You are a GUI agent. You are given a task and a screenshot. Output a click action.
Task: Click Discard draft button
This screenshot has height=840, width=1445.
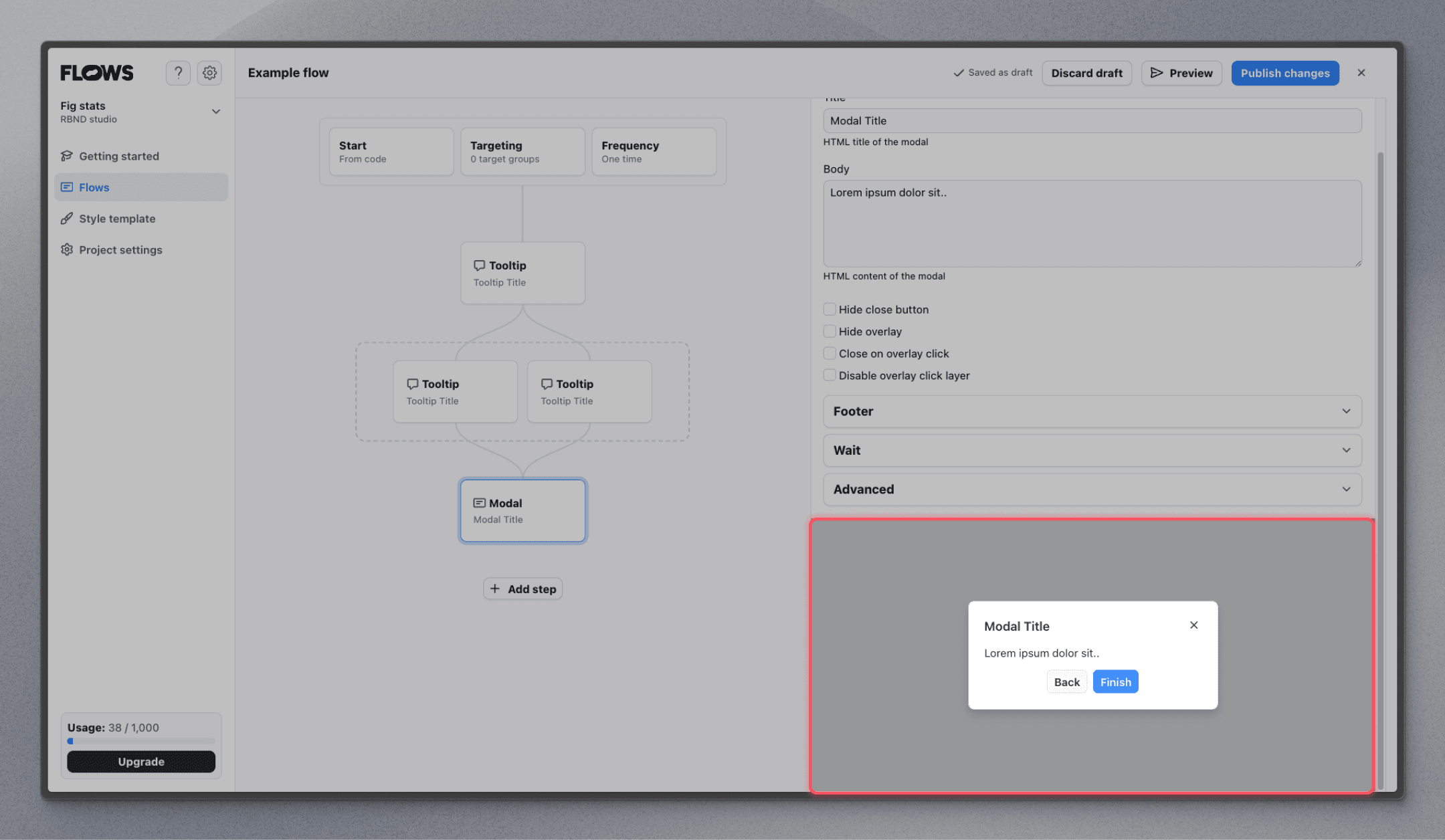click(x=1086, y=73)
